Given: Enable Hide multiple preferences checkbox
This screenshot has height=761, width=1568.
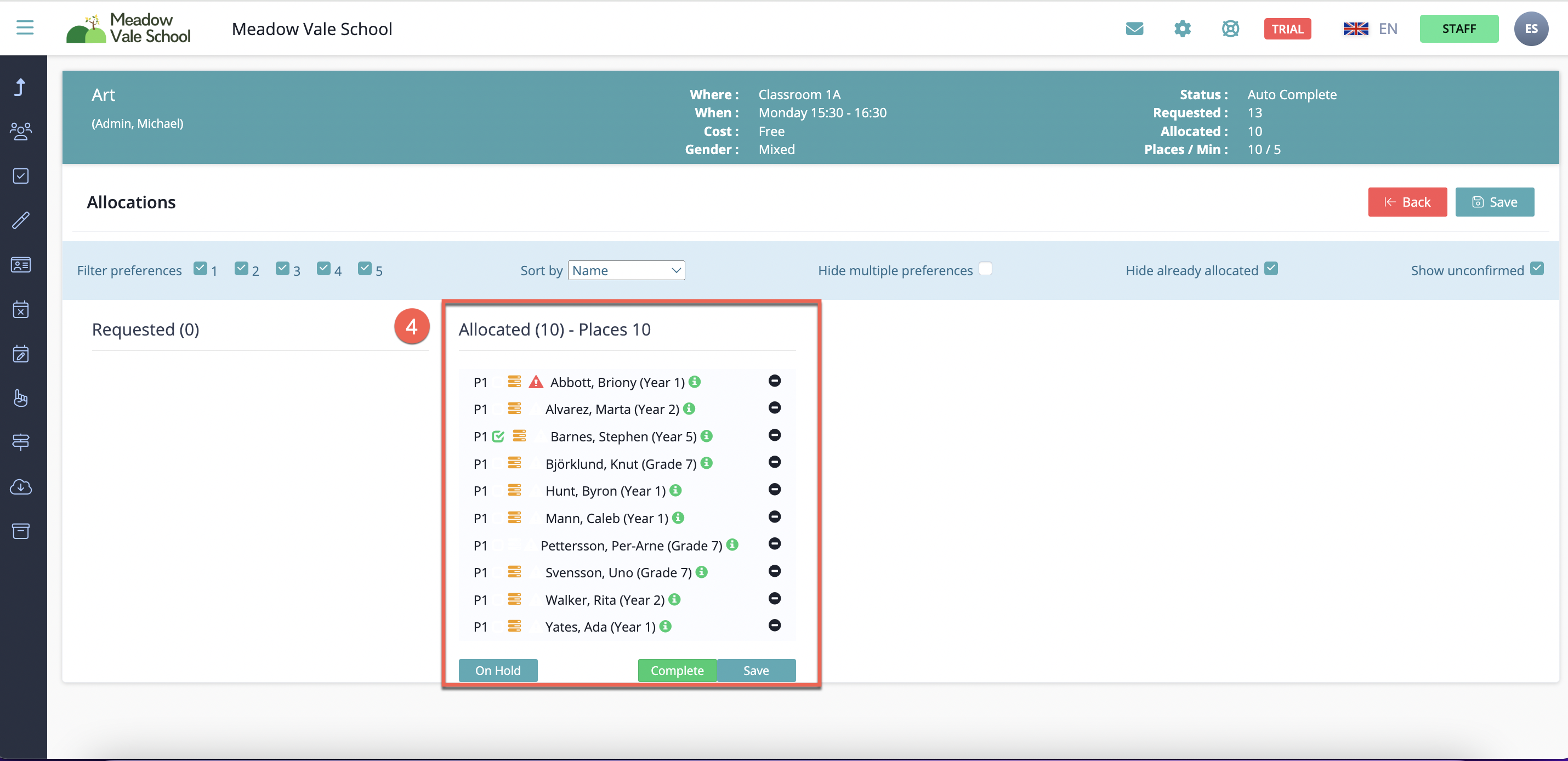Looking at the screenshot, I should coord(985,269).
